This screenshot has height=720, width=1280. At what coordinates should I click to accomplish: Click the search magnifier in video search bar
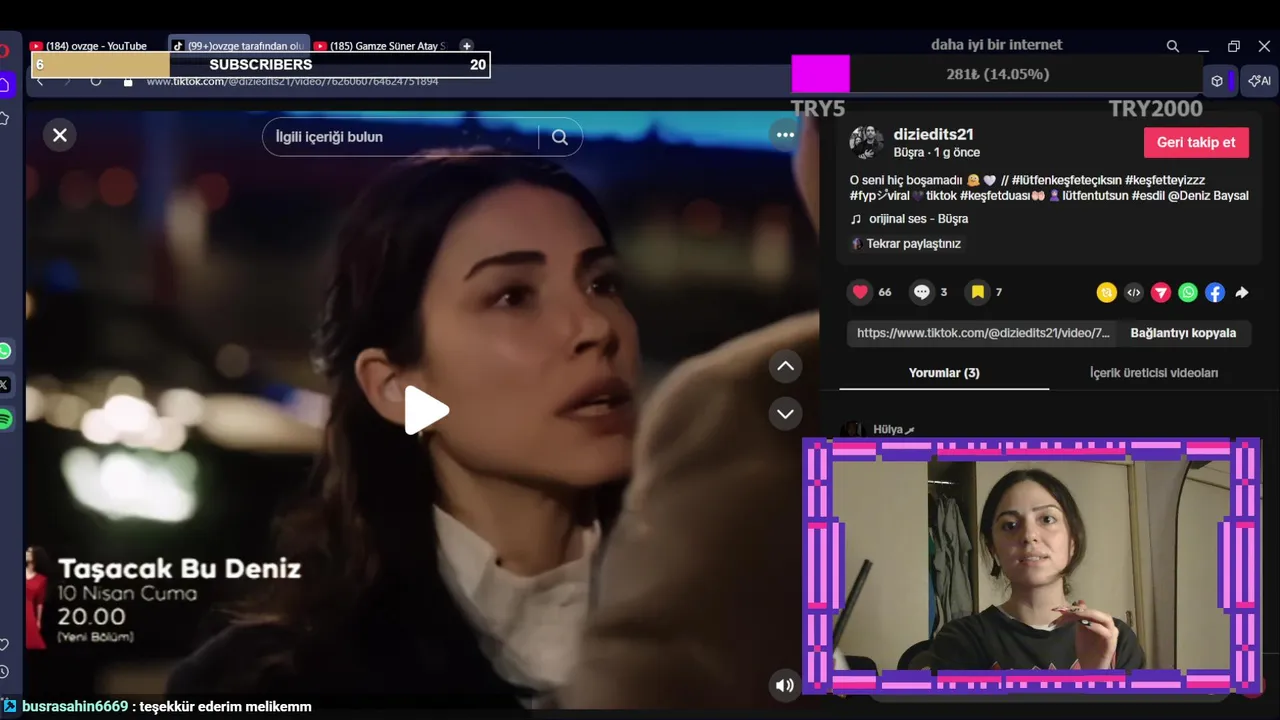pos(560,137)
